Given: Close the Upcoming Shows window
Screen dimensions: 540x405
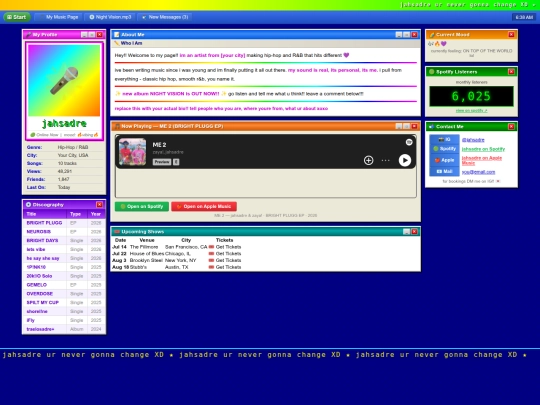Looking at the screenshot, I should click(414, 231).
